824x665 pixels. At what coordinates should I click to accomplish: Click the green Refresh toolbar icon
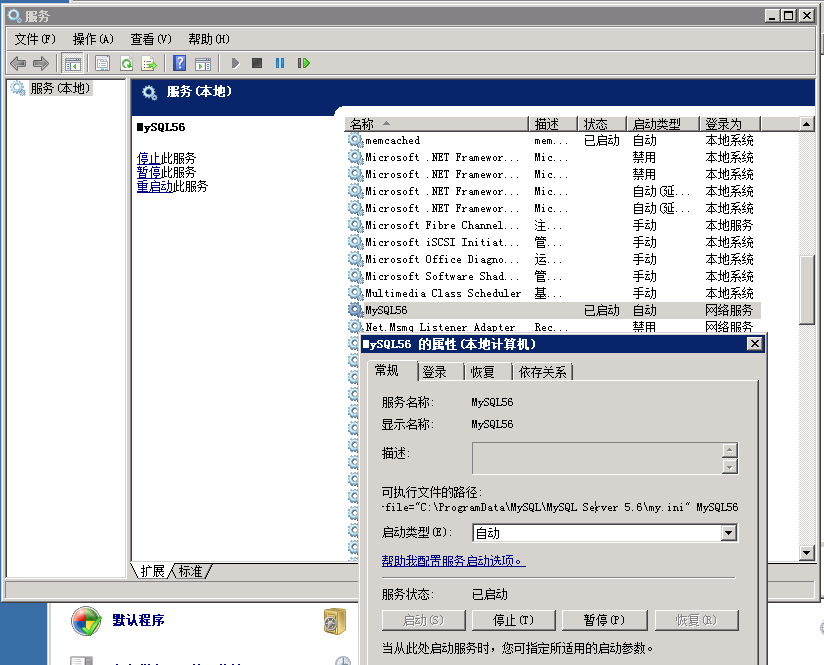click(x=126, y=64)
